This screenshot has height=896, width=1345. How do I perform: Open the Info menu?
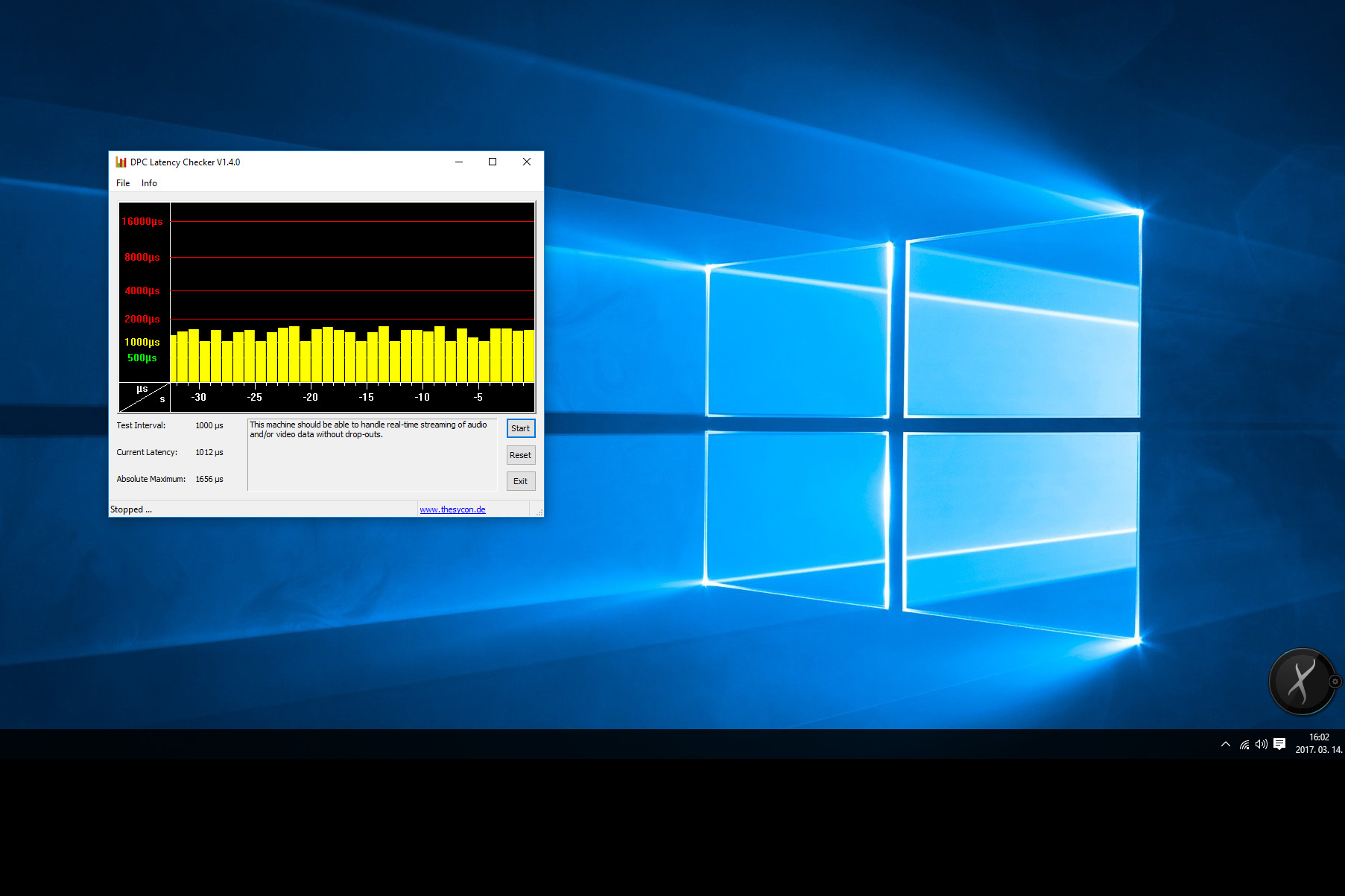click(149, 183)
